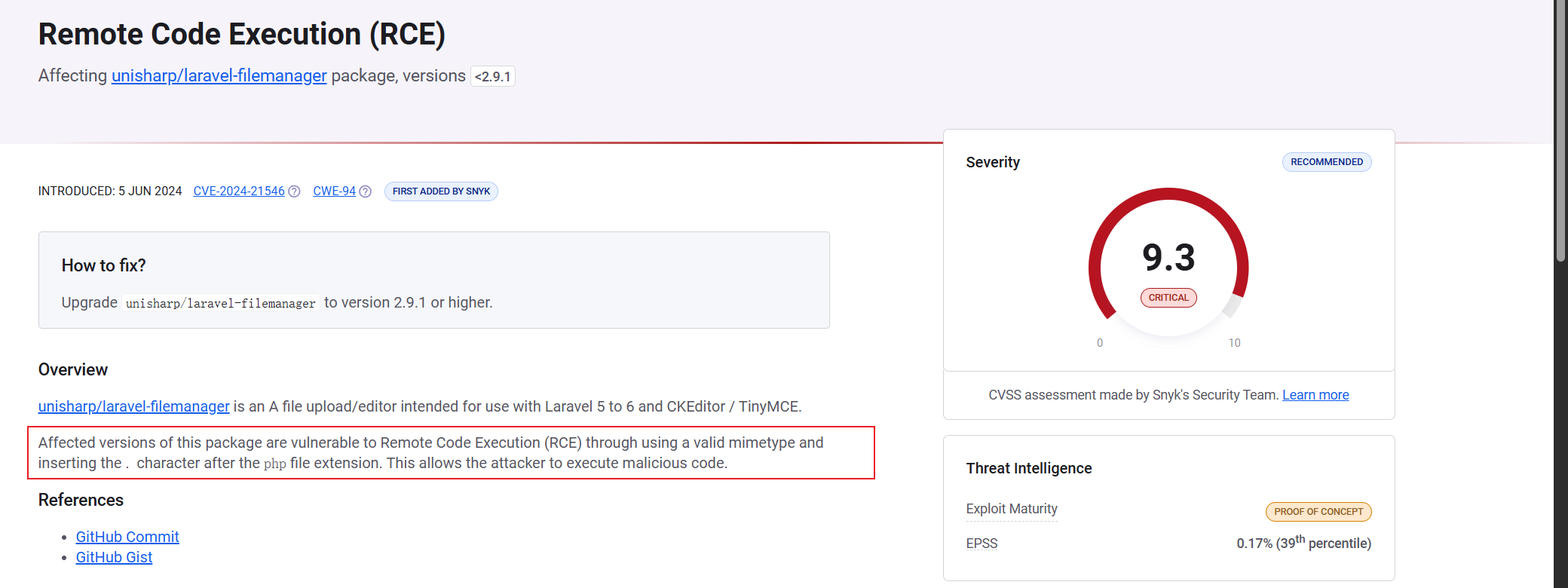The height and width of the screenshot is (588, 1568).
Task: Click the unisharp/laravel-filemanager link in the Overview
Action: click(x=134, y=406)
